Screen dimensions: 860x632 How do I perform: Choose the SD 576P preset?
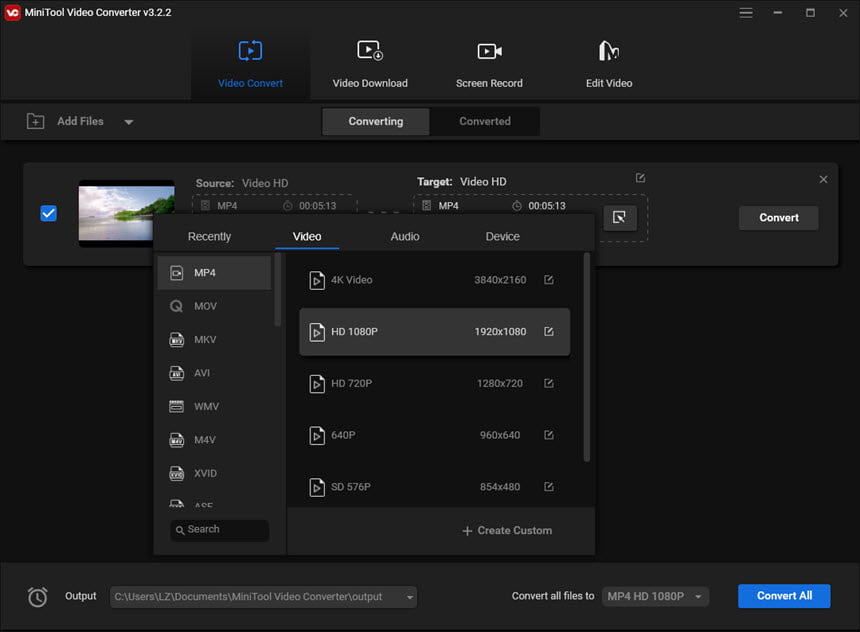click(x=434, y=487)
